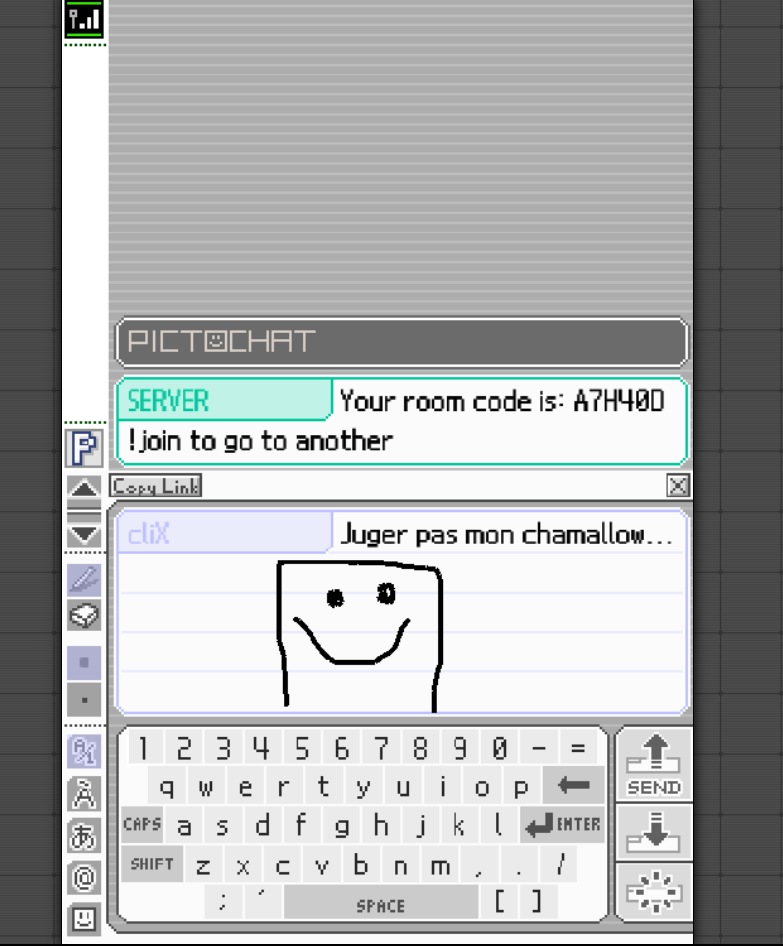
Task: Tap the b key
Action: pos(361,864)
